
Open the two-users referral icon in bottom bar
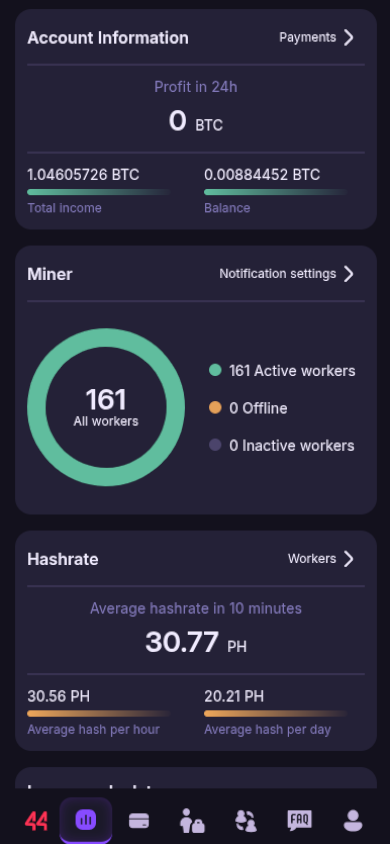click(246, 821)
